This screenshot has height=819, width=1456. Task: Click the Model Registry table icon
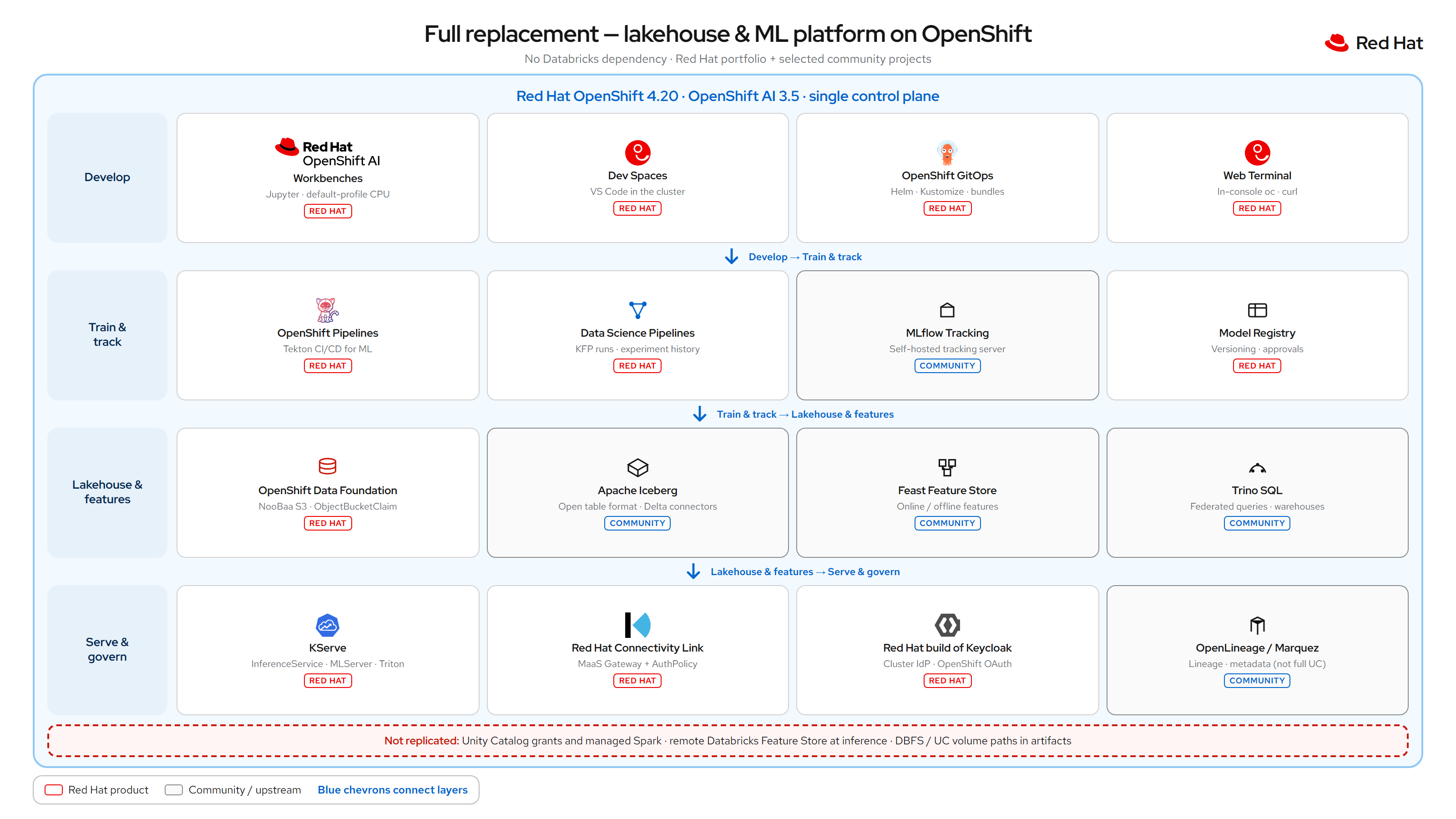coord(1257,310)
